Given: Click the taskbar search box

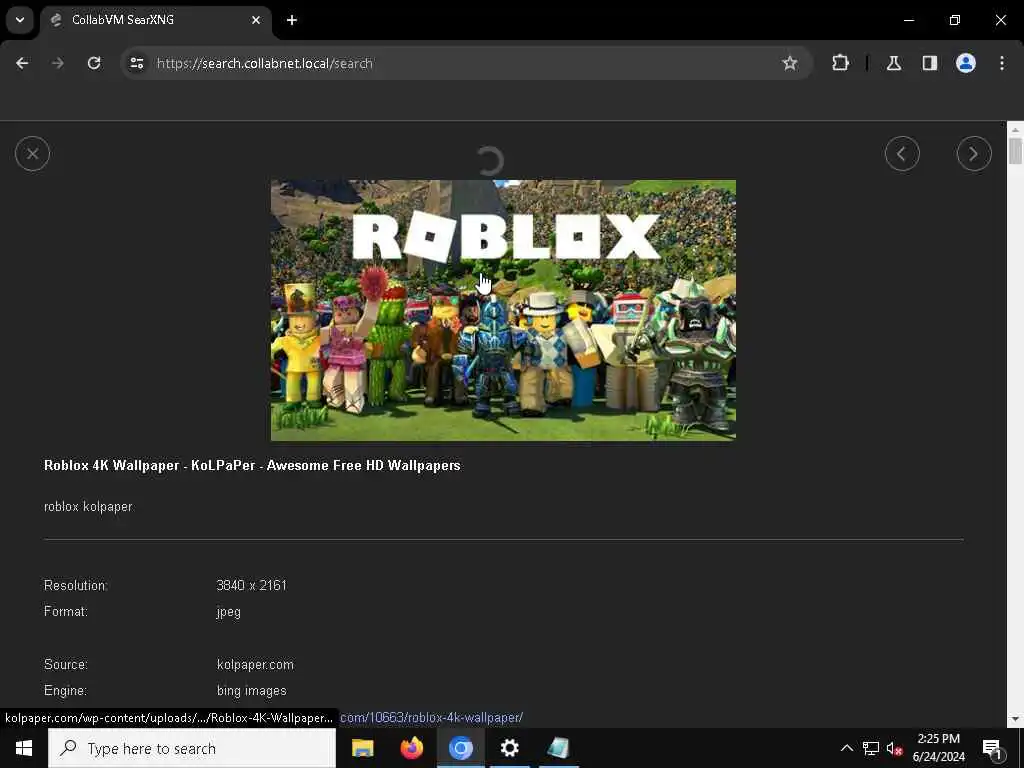Looking at the screenshot, I should (x=192, y=748).
